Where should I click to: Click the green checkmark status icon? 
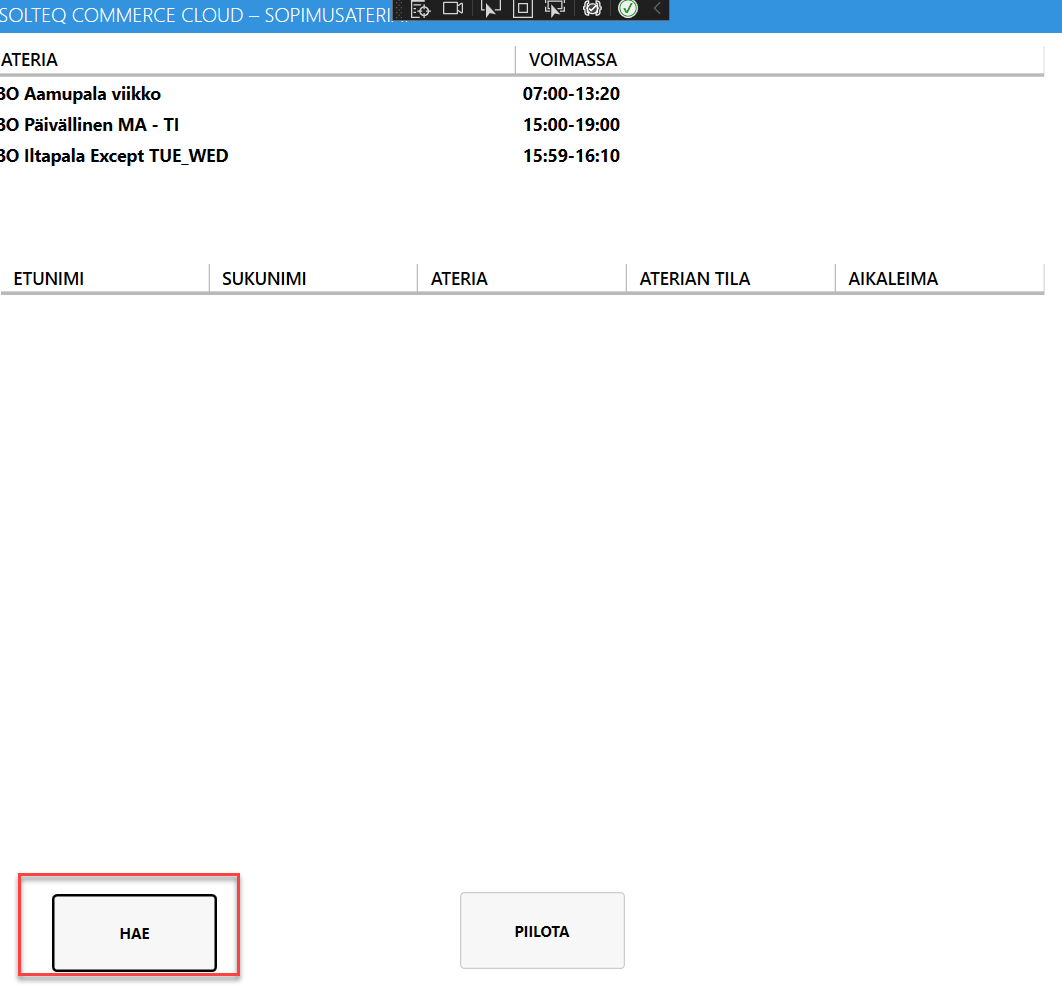[628, 9]
